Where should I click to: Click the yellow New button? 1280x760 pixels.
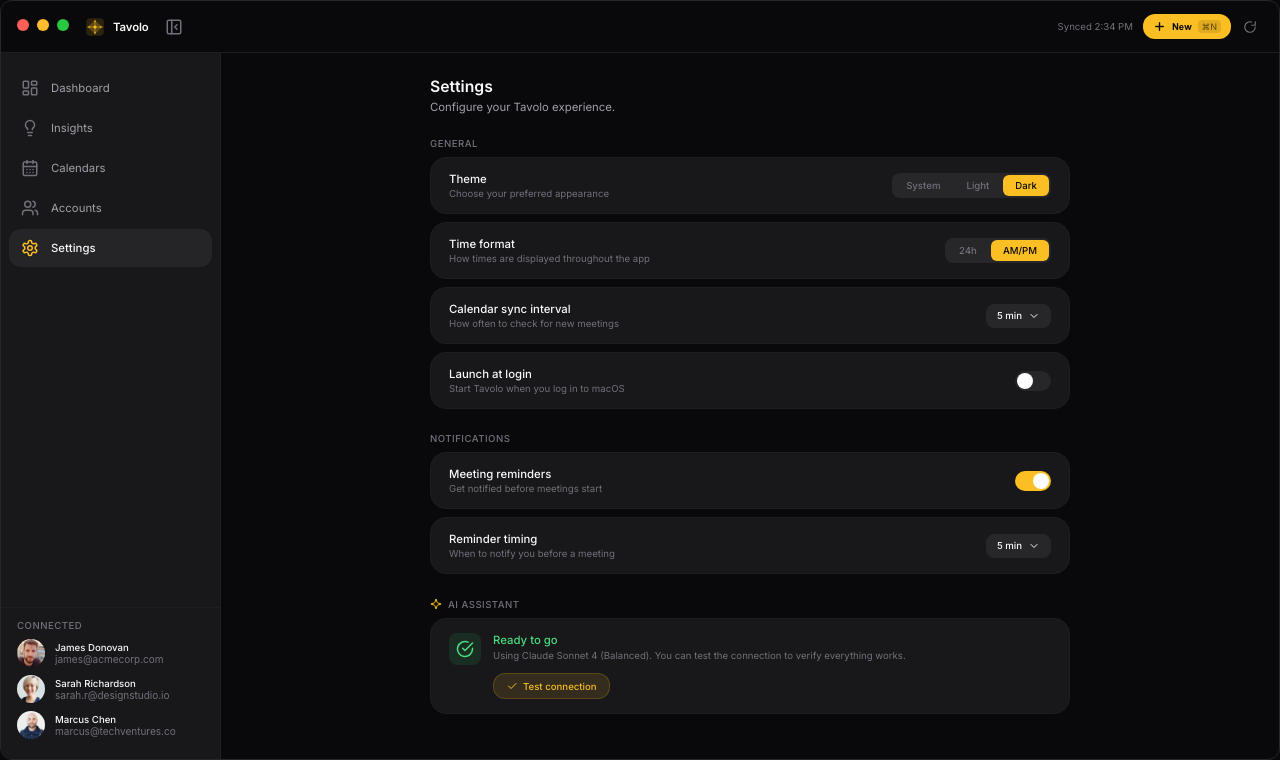click(1186, 27)
